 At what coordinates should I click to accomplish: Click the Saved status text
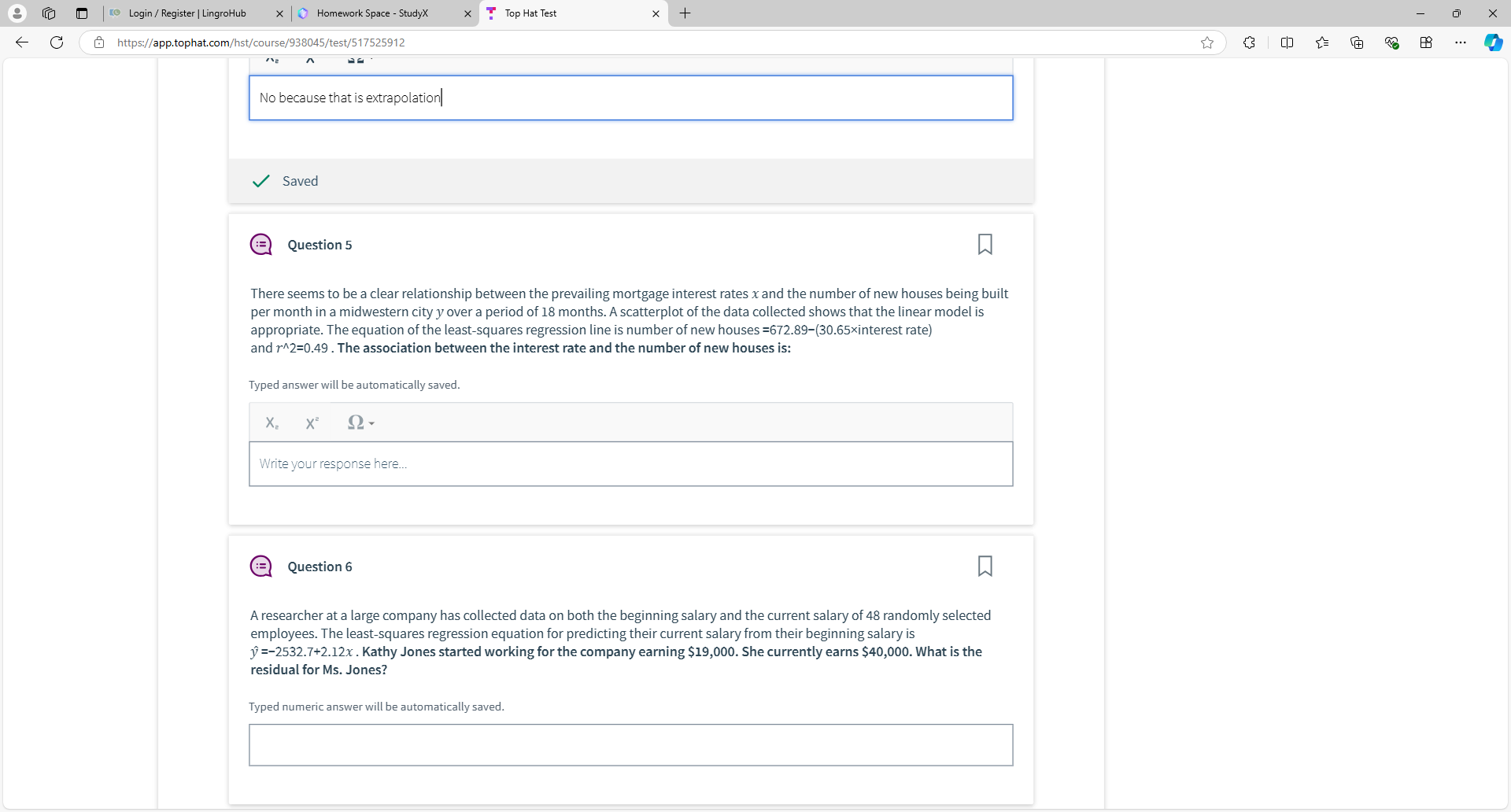(x=300, y=181)
